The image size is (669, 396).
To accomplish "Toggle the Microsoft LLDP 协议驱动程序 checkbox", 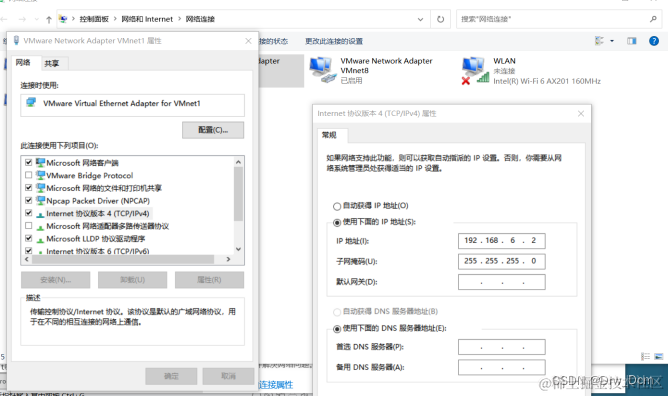I will coord(29,238).
